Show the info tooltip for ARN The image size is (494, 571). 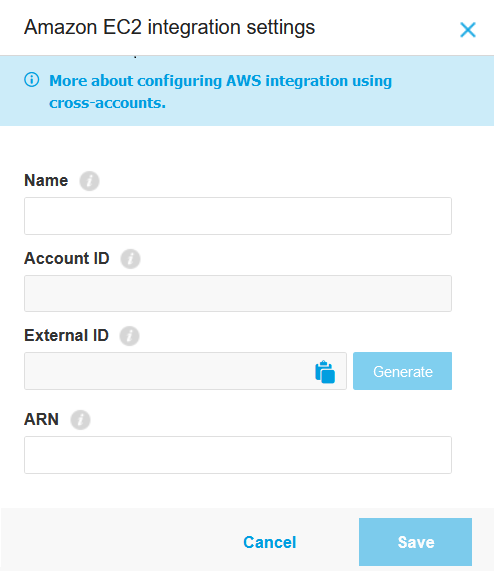click(x=80, y=420)
